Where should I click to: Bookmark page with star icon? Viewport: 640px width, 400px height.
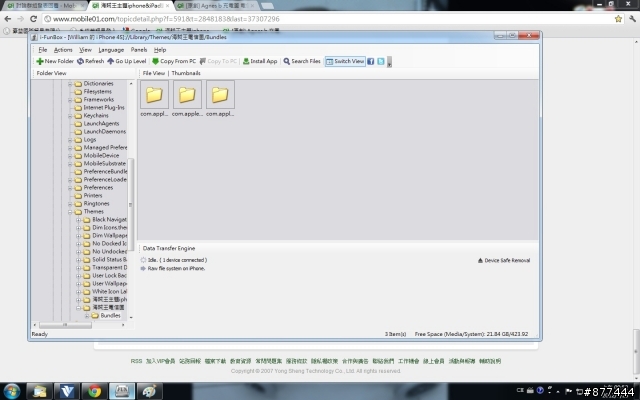pyautogui.click(x=618, y=19)
